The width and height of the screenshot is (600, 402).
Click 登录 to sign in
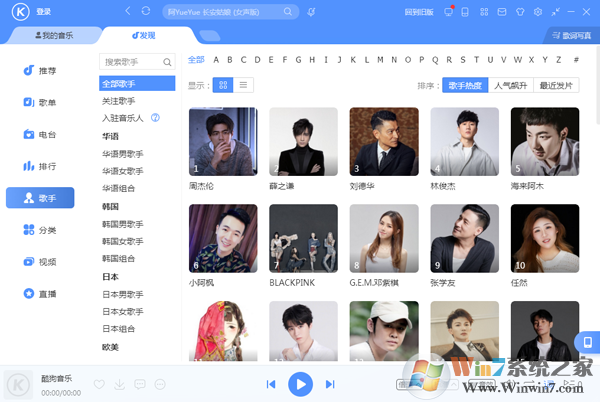click(x=44, y=12)
